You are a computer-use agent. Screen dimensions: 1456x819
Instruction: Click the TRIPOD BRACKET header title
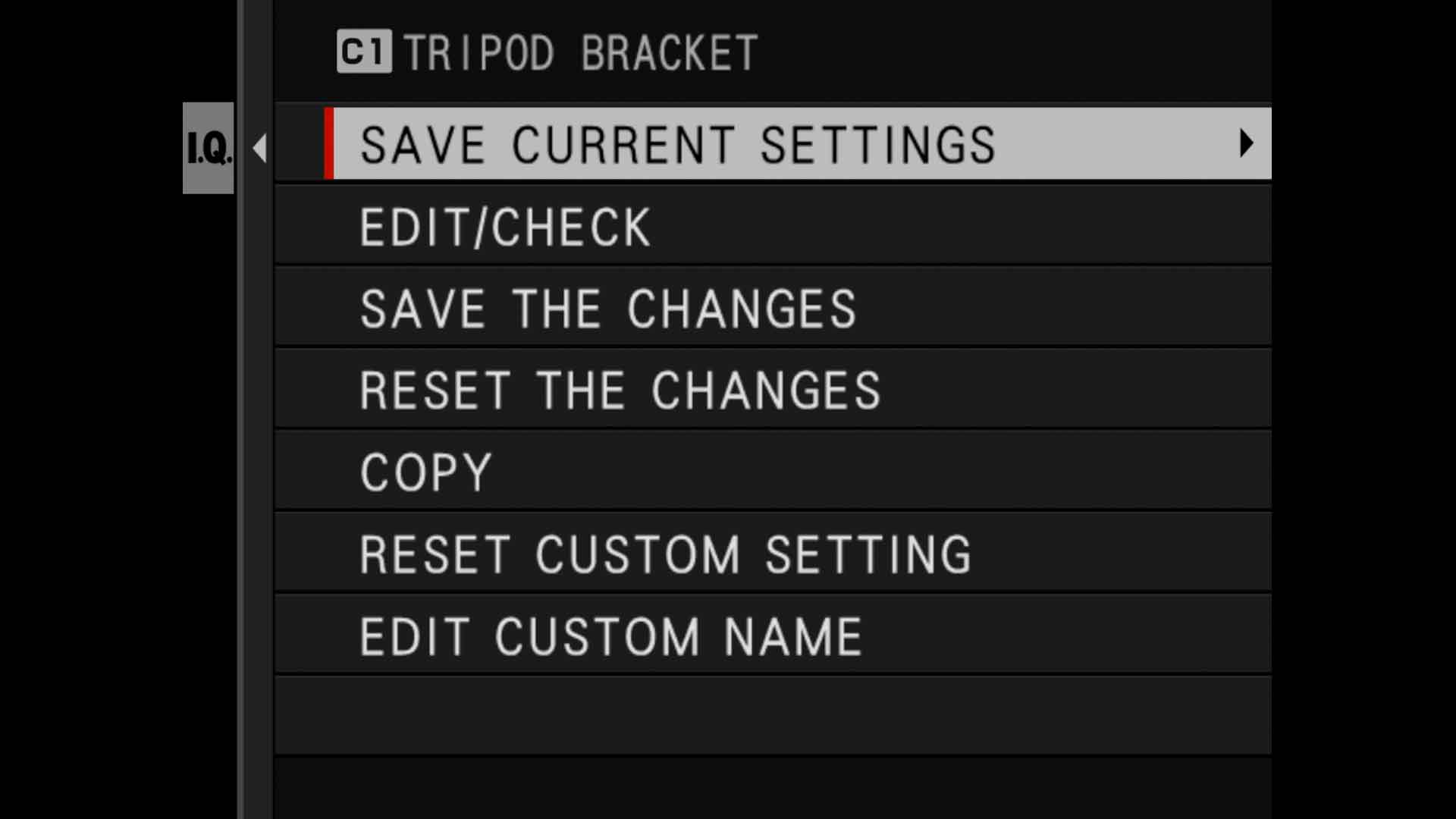click(x=580, y=52)
